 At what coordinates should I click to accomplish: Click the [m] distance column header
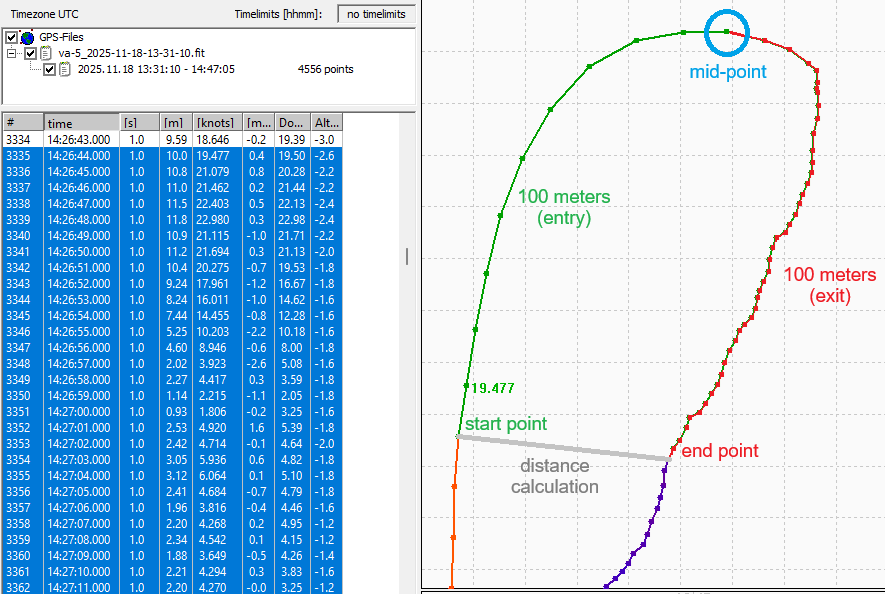point(175,122)
